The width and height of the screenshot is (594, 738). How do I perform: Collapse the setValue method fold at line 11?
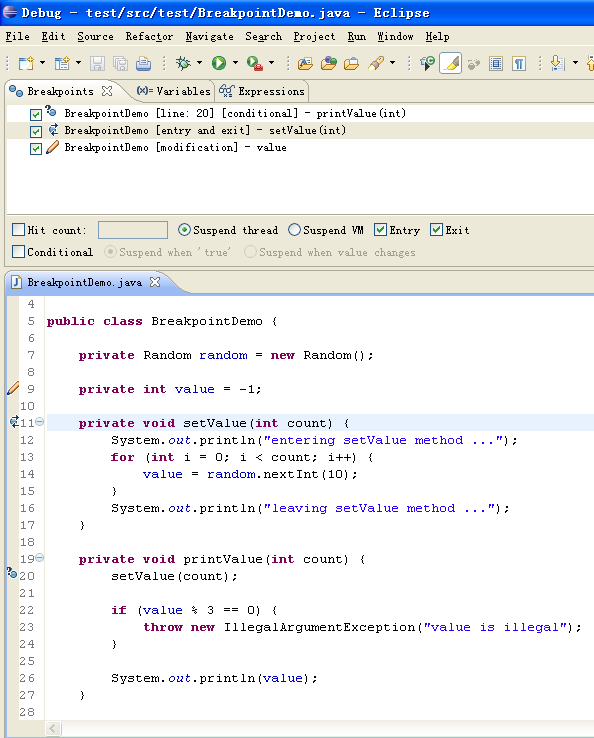tap(40, 422)
